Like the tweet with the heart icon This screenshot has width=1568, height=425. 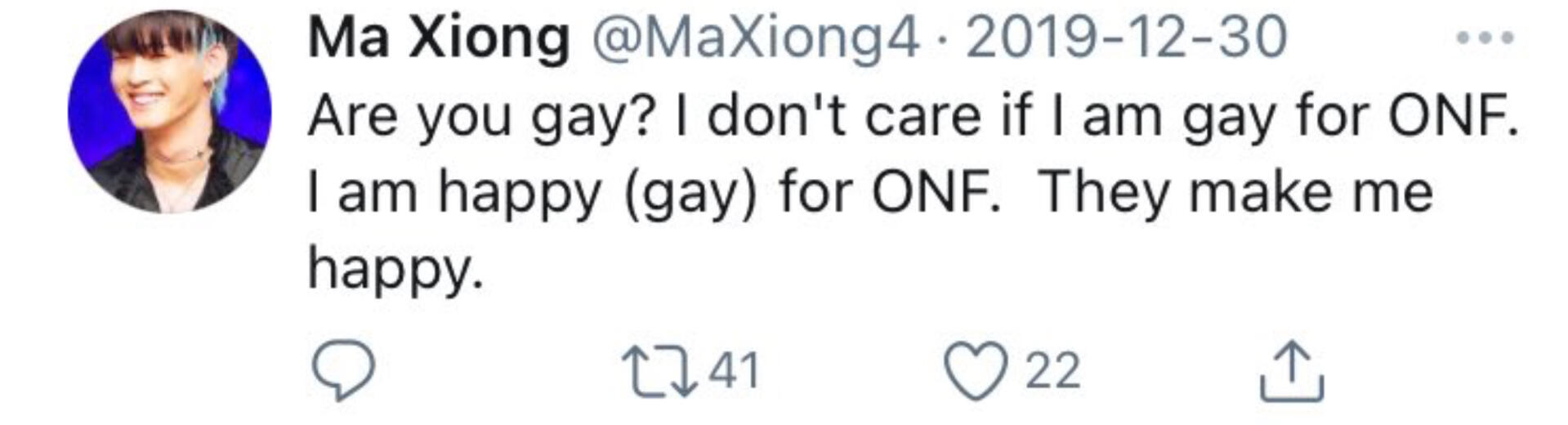coord(976,370)
